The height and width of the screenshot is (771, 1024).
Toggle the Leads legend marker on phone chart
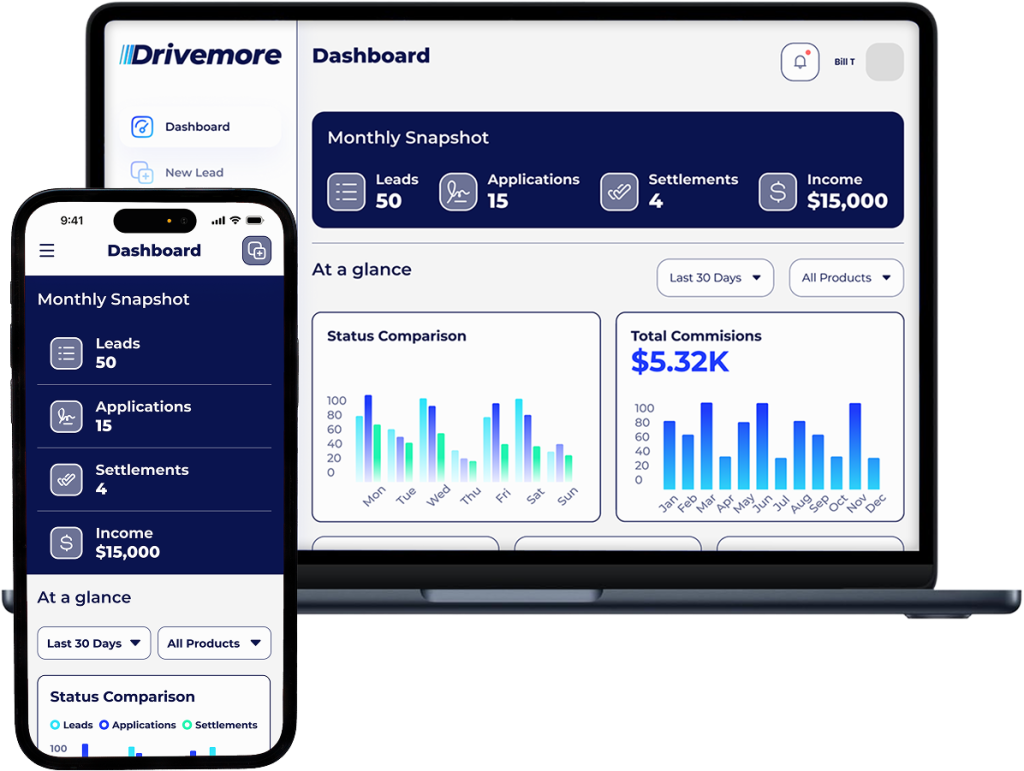55,725
